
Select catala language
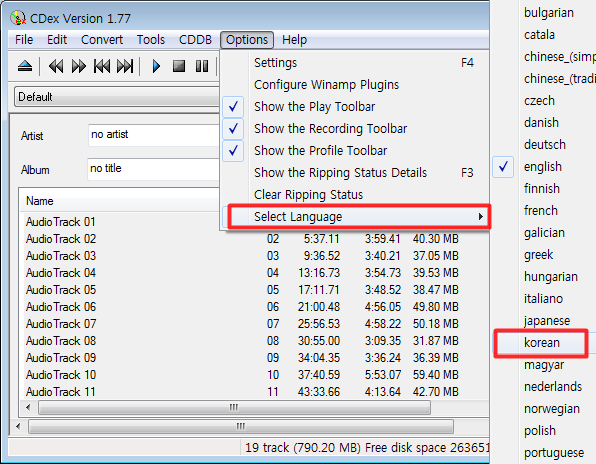539,35
